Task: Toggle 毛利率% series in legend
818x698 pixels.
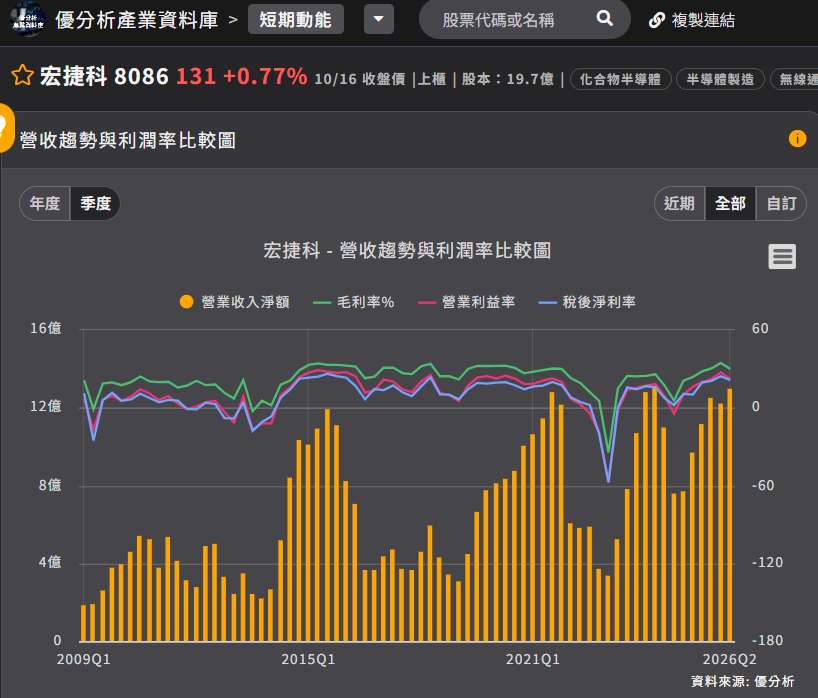Action: tap(354, 302)
